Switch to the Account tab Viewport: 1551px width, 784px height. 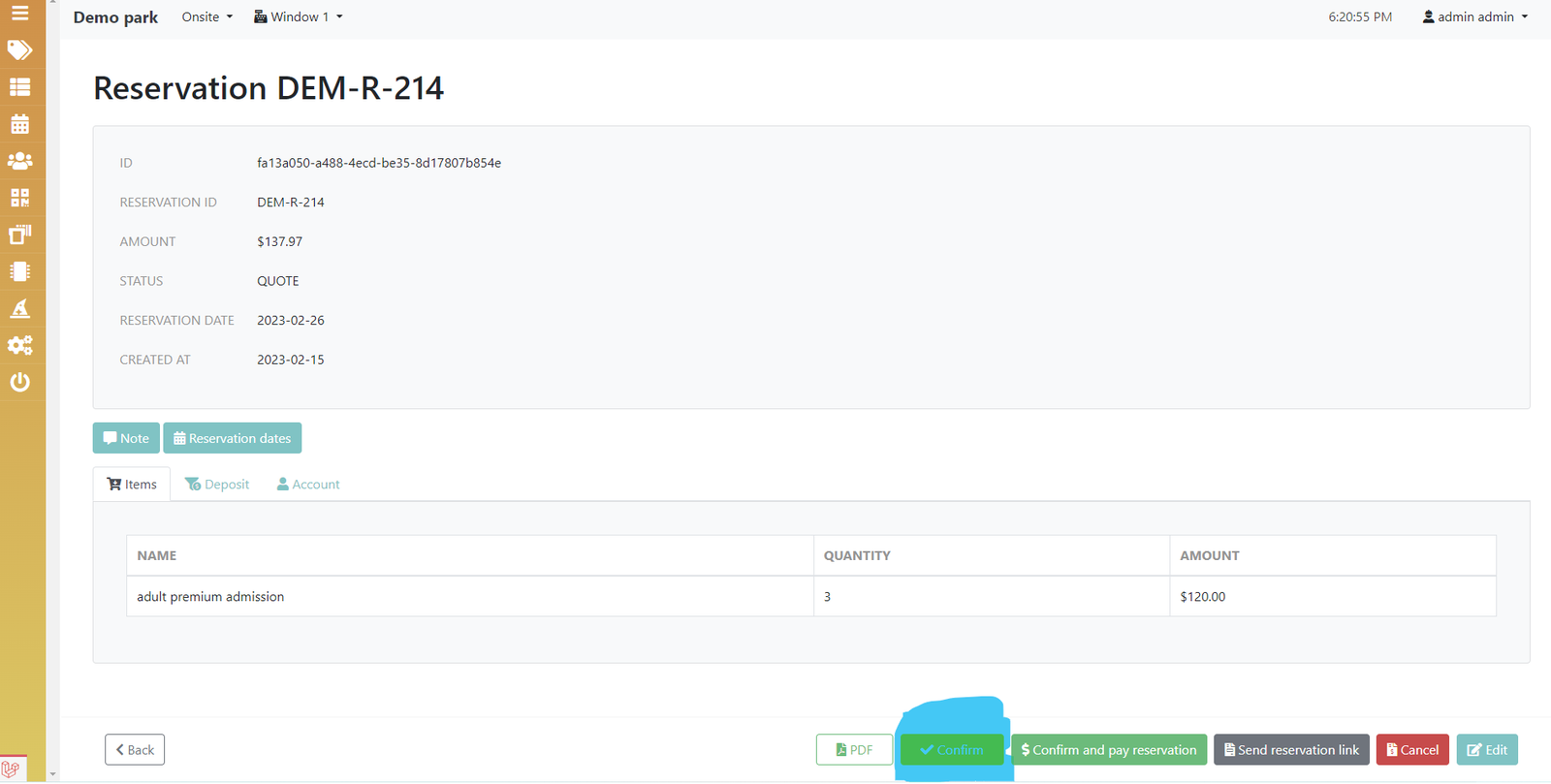(x=308, y=485)
